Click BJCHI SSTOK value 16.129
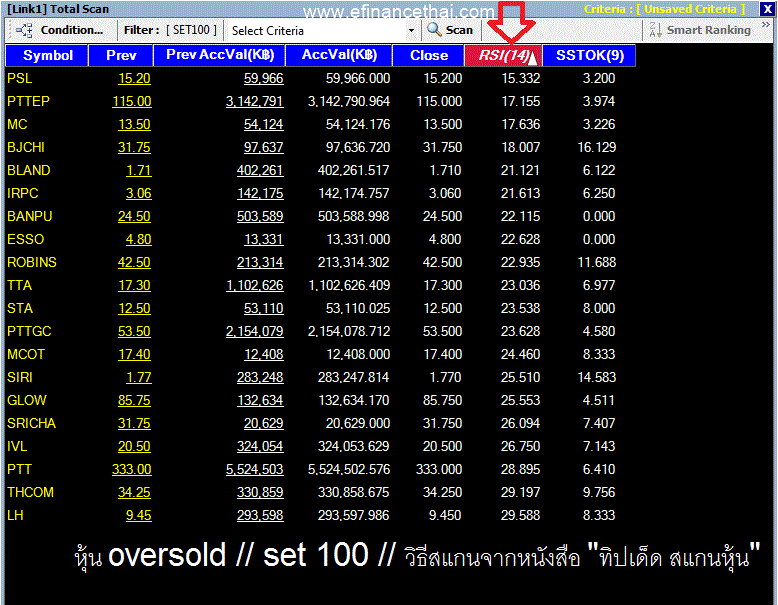The image size is (778, 605). pos(596,147)
